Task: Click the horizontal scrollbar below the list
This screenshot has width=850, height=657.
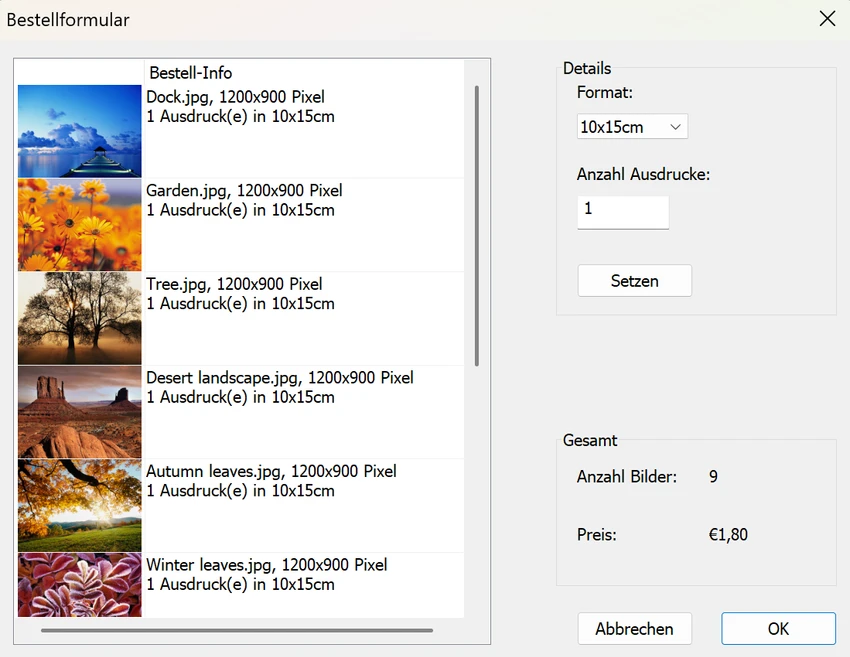Action: click(x=237, y=630)
